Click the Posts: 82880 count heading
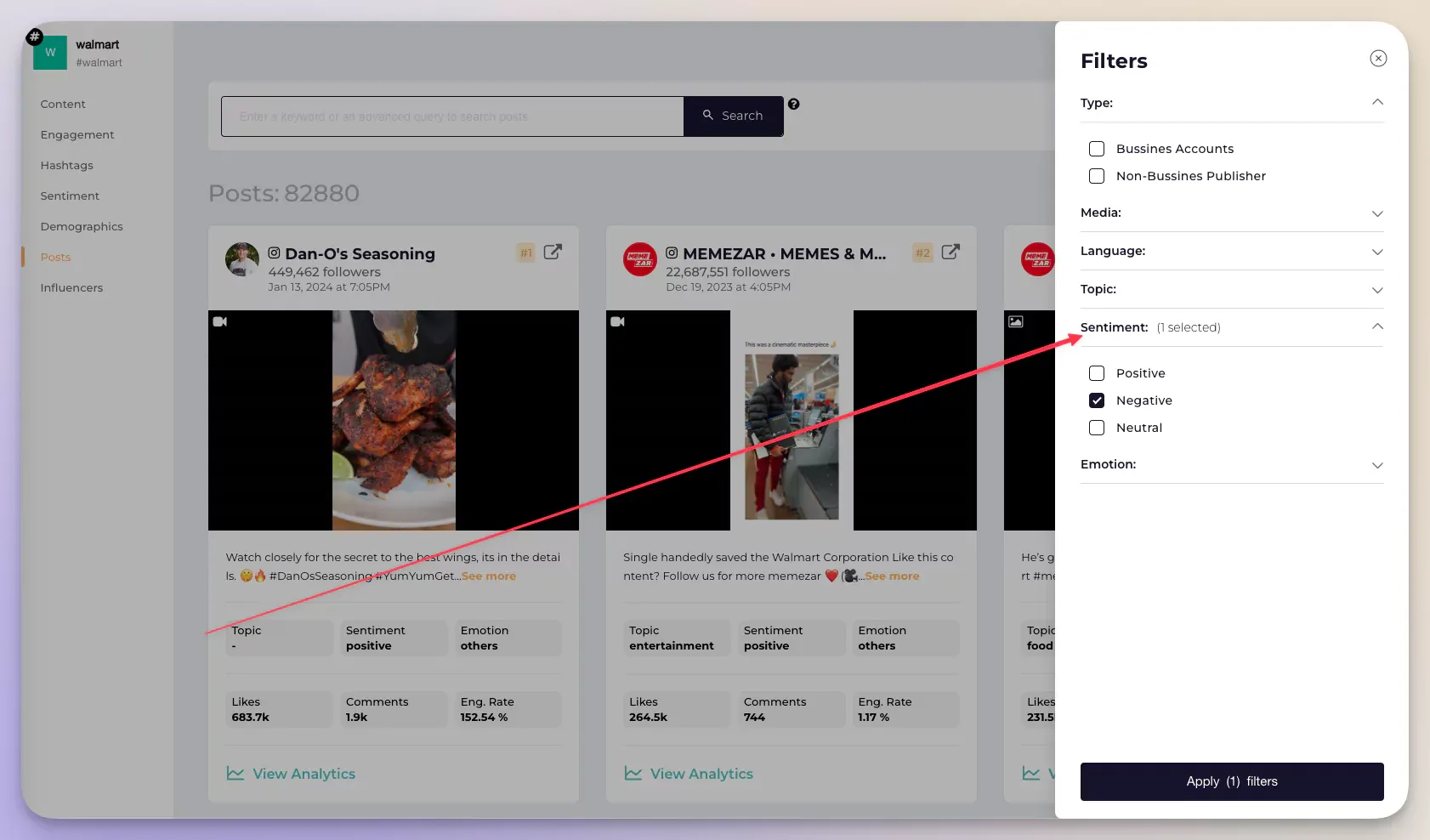Screen dimensions: 1430x840 pyautogui.click(x=284, y=193)
